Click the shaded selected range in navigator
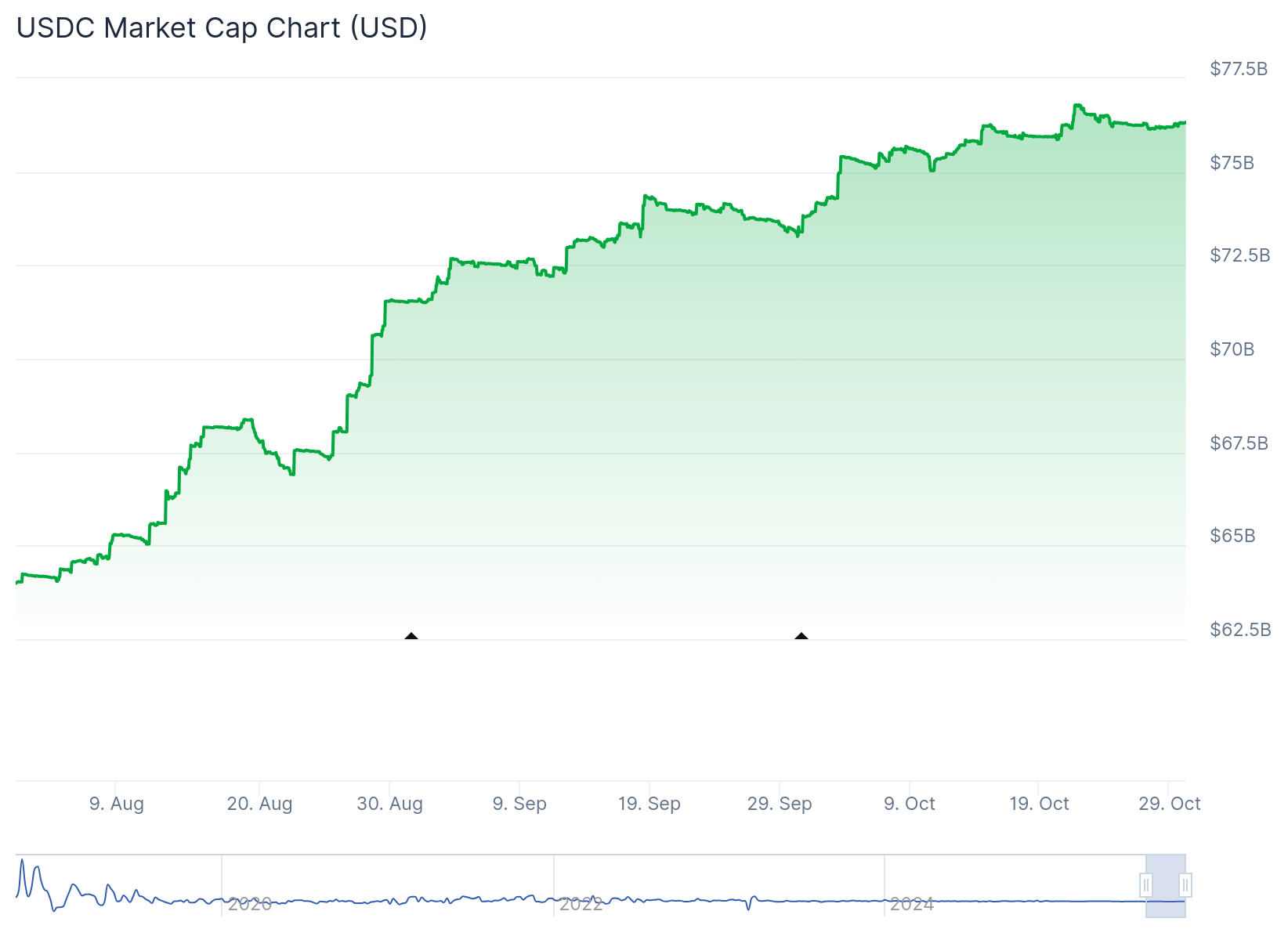 point(1166,886)
